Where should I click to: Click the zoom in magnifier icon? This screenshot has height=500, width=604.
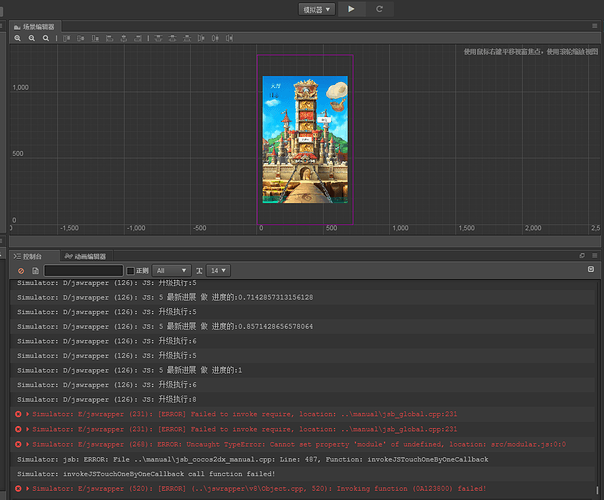coord(18,38)
